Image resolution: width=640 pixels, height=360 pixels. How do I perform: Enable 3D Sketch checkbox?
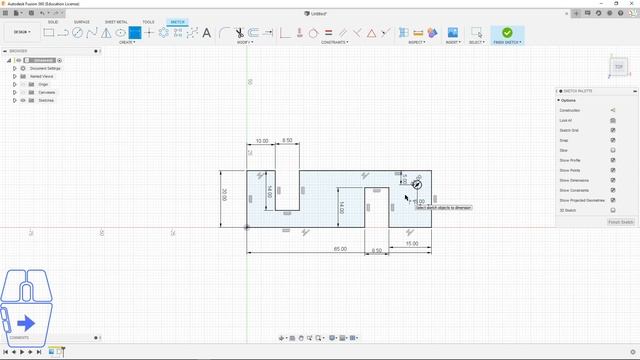tap(613, 210)
